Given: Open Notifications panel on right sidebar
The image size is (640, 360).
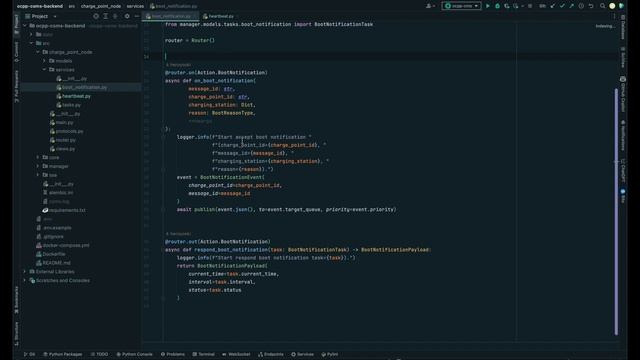Looking at the screenshot, I should tap(623, 136).
